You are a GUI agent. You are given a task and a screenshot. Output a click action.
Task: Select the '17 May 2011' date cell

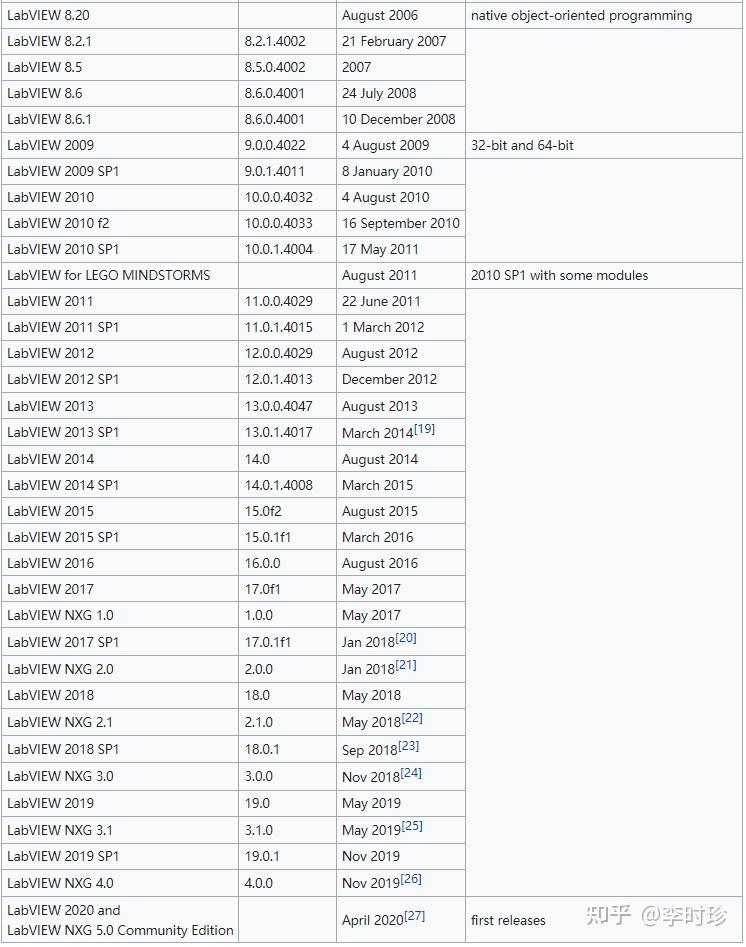pyautogui.click(x=400, y=249)
